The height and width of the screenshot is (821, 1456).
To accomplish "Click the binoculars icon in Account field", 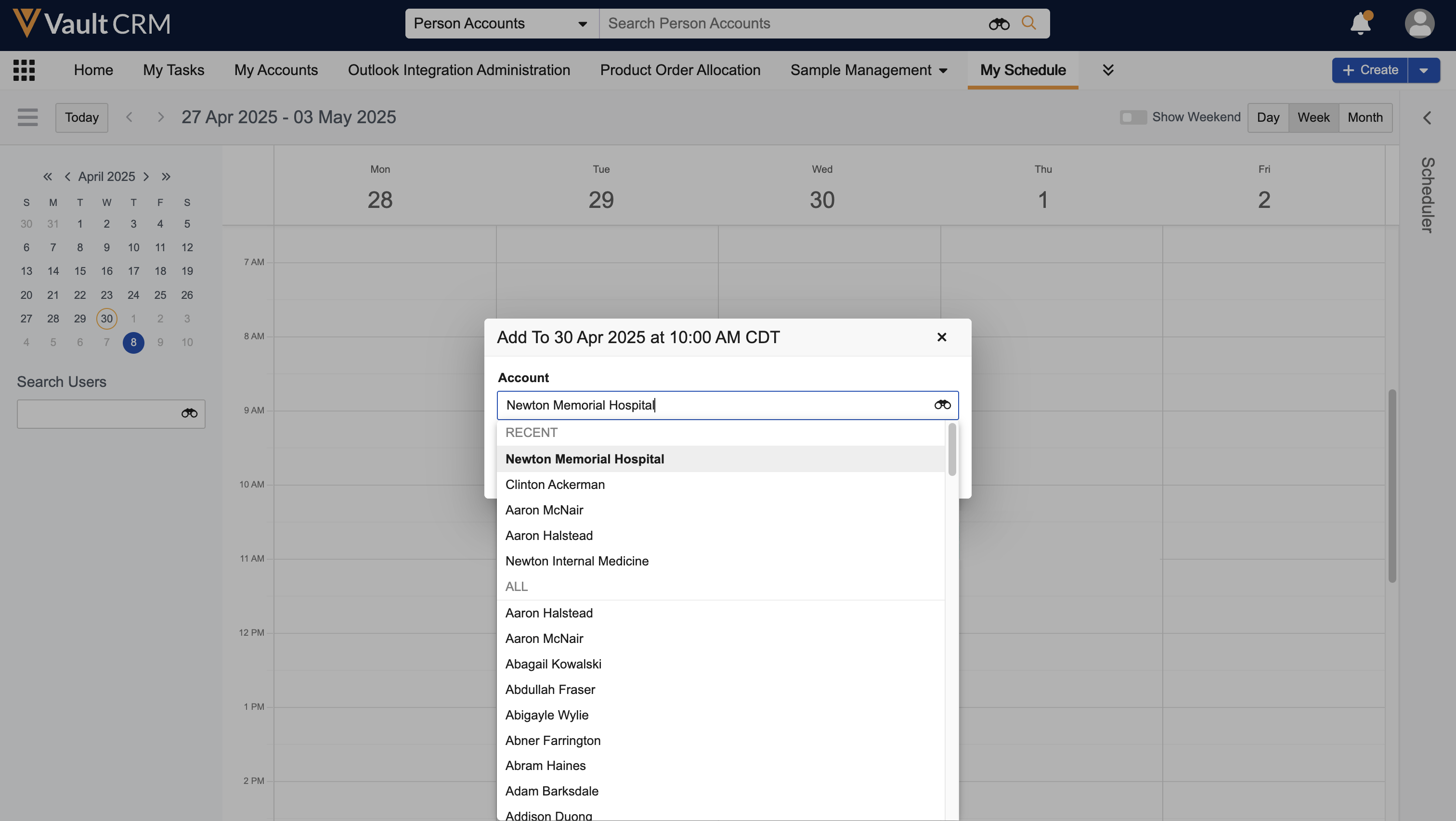I will tap(942, 405).
